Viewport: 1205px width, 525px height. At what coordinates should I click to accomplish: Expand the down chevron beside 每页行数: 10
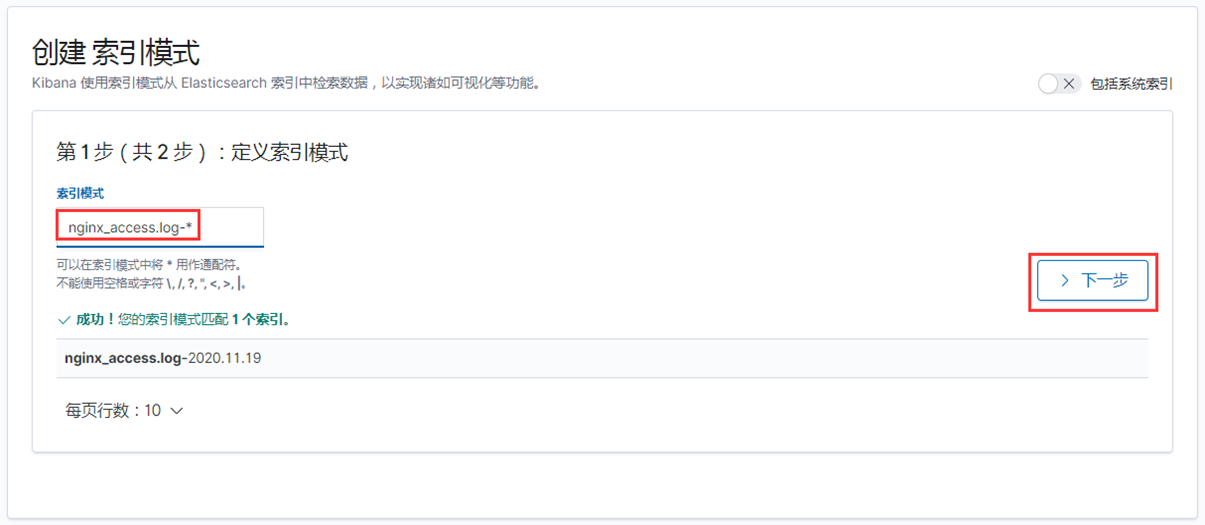point(177,411)
